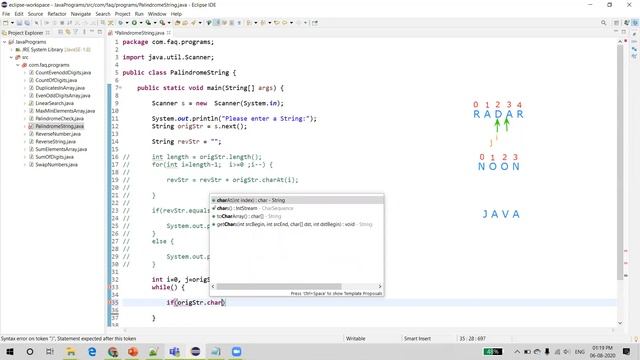Open the Project Explorer view menu

point(84,32)
